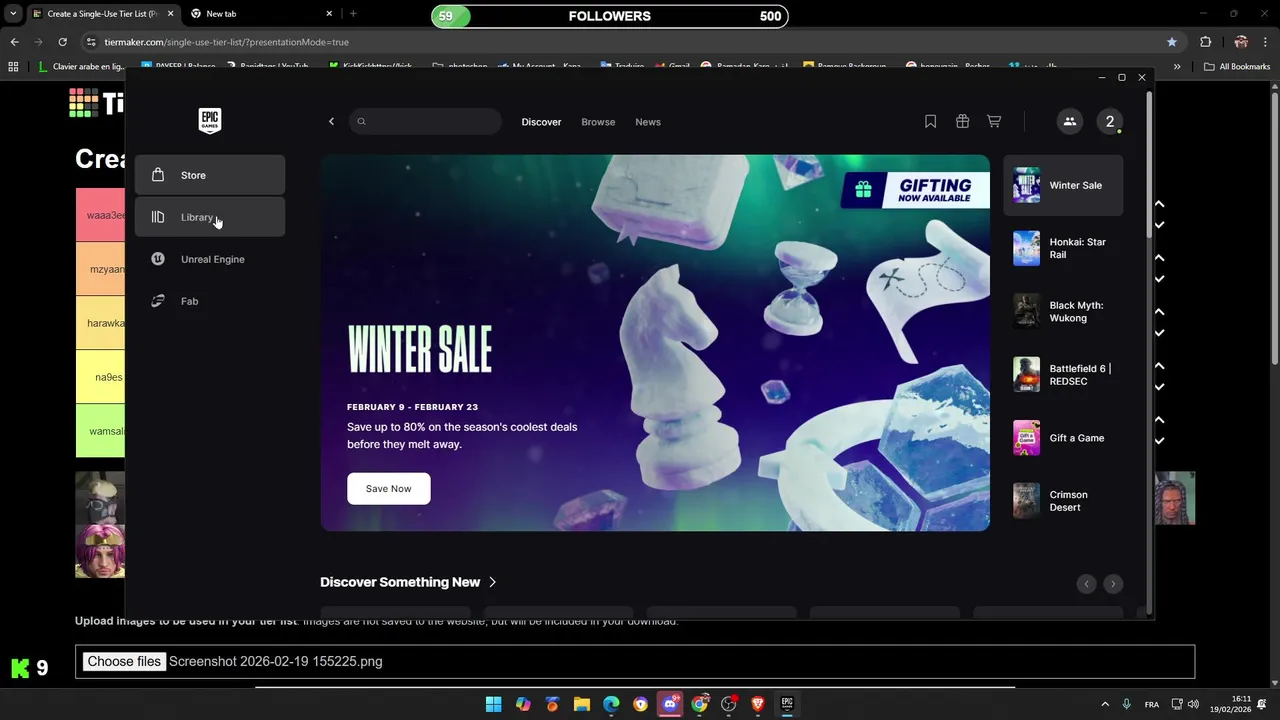Select Gift a Game carousel item
Image resolution: width=1280 pixels, height=720 pixels.
click(x=1063, y=438)
